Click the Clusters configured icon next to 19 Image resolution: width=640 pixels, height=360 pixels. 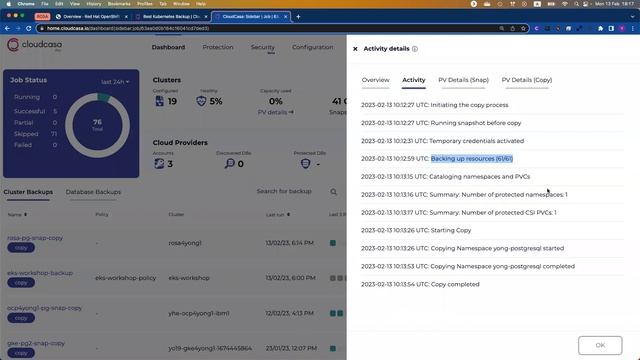coord(160,101)
